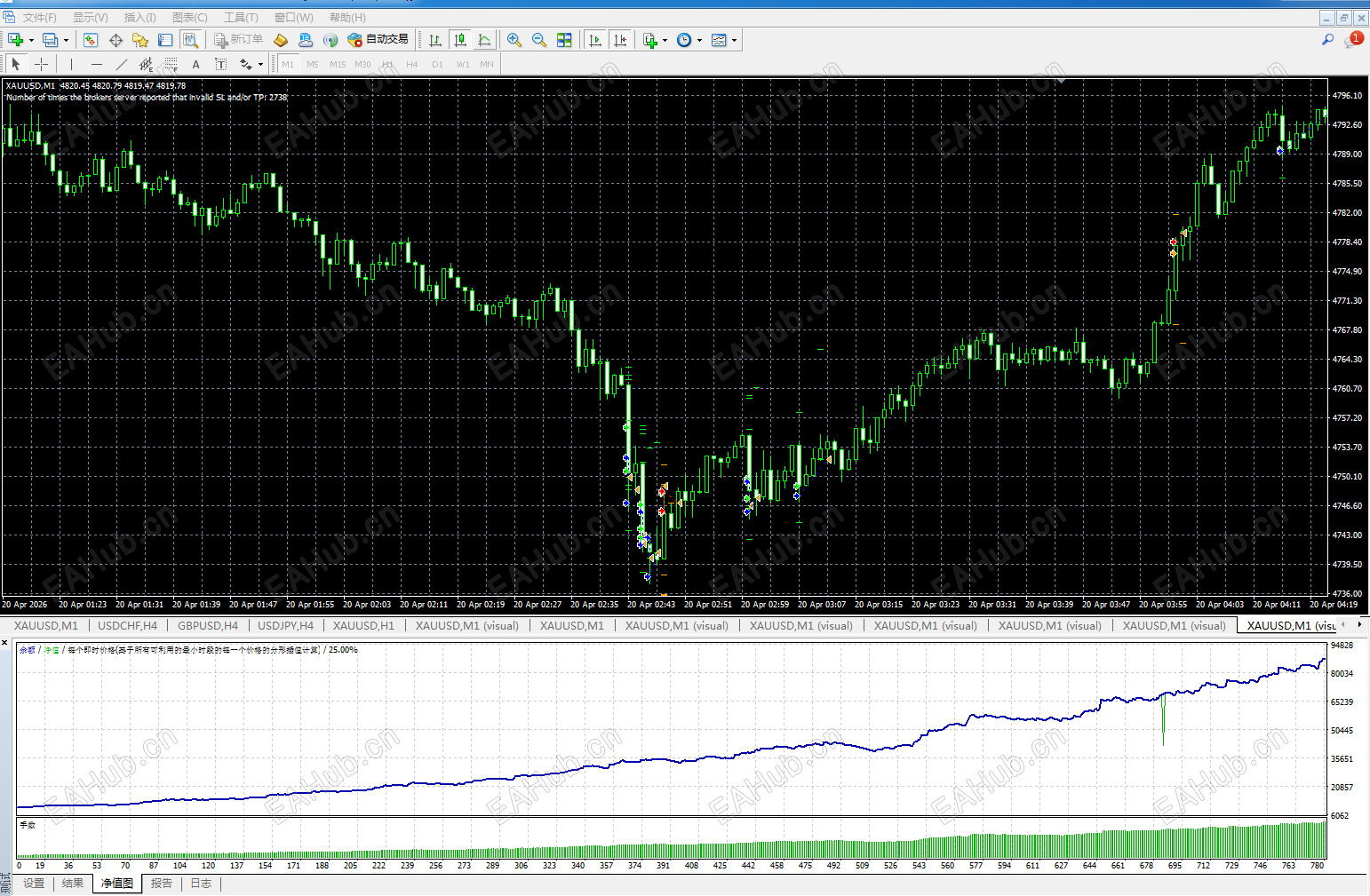Viewport: 1370px width, 896px height.
Task: Open the 图表(C) menu
Action: pos(189,18)
